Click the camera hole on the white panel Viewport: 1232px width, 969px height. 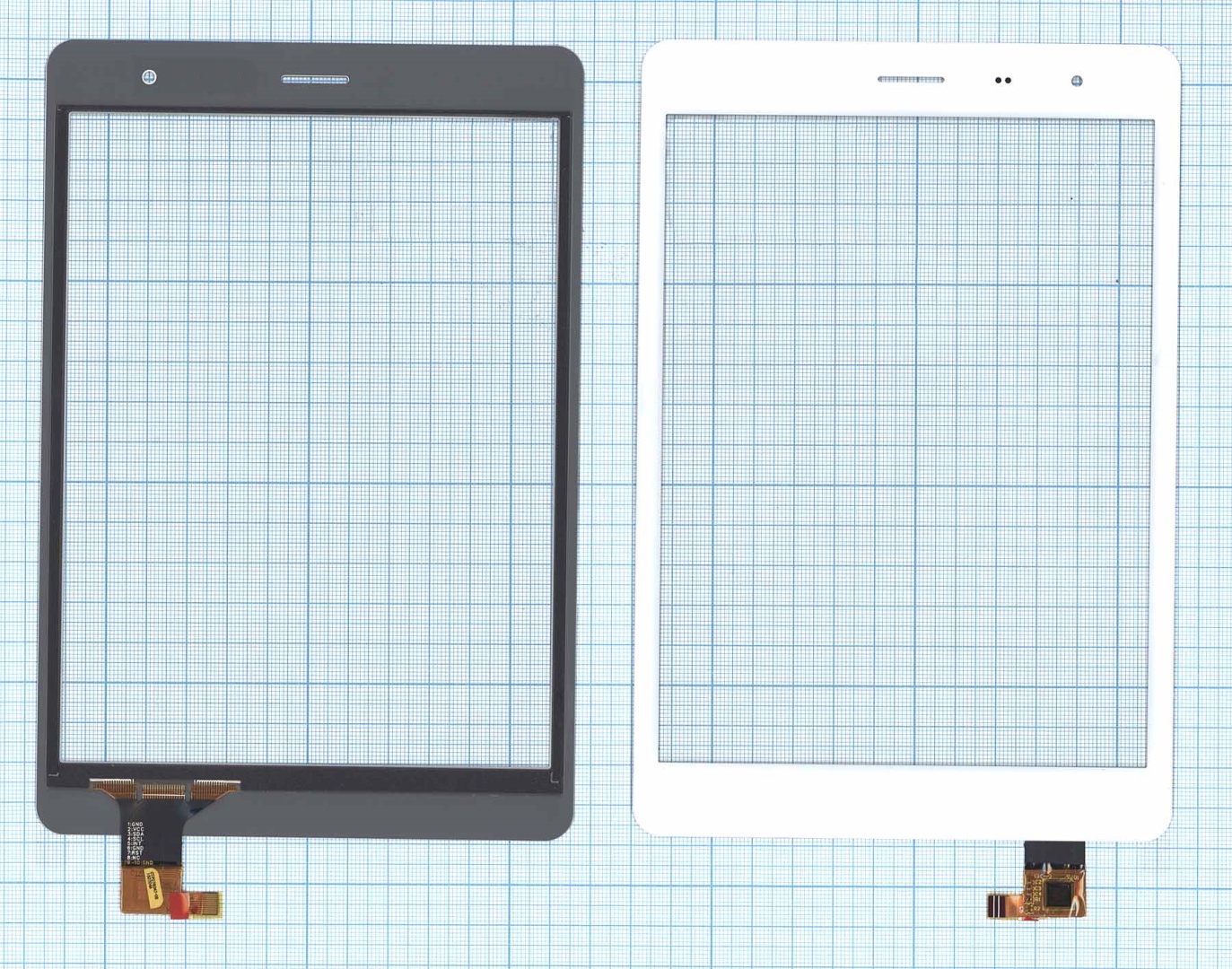pyautogui.click(x=1077, y=82)
